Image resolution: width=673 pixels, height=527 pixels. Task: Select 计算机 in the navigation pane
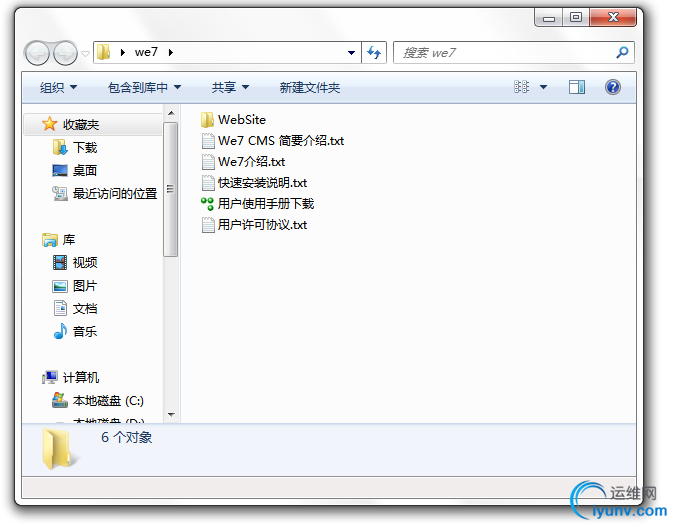click(x=81, y=378)
